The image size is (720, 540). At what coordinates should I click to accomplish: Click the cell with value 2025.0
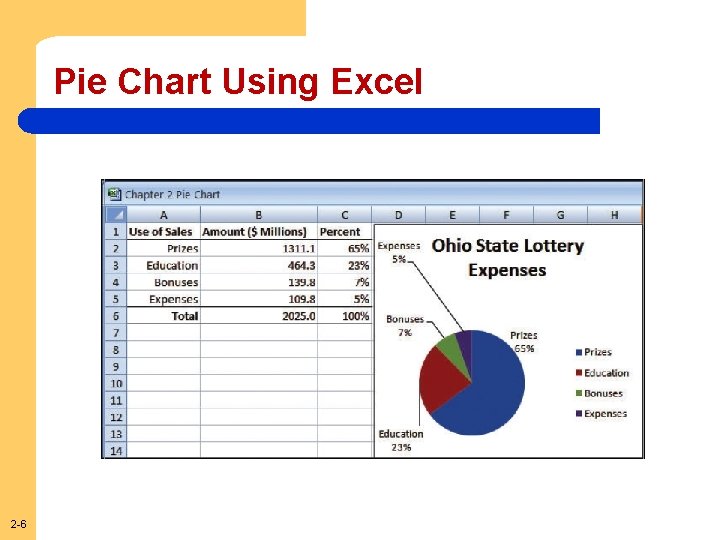pyautogui.click(x=259, y=316)
